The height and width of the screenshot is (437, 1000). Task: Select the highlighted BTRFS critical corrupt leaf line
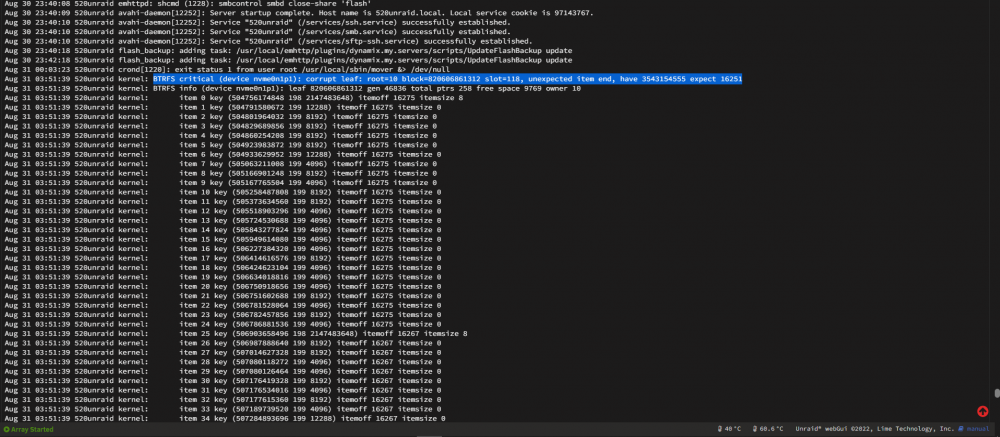[x=447, y=78]
